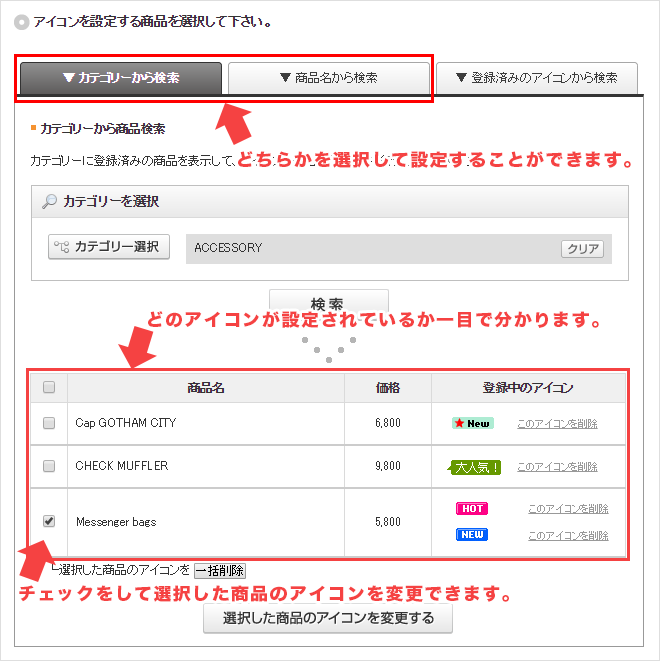Open 登録済みのアイコンから検索 tab
The width and height of the screenshot is (660, 661).
[537, 78]
